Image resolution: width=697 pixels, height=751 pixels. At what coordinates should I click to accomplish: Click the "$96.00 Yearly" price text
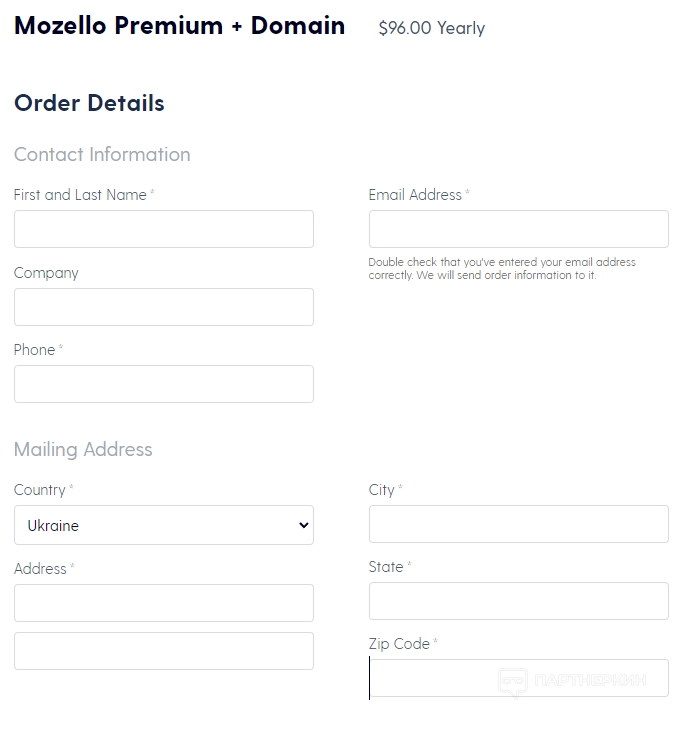(x=431, y=28)
